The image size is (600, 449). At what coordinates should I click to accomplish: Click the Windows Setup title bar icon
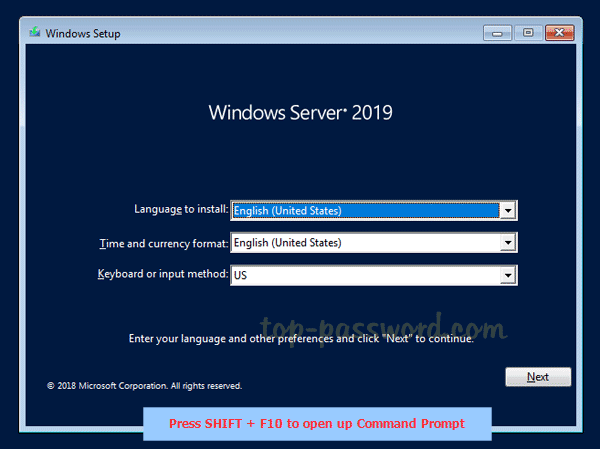pos(36,33)
